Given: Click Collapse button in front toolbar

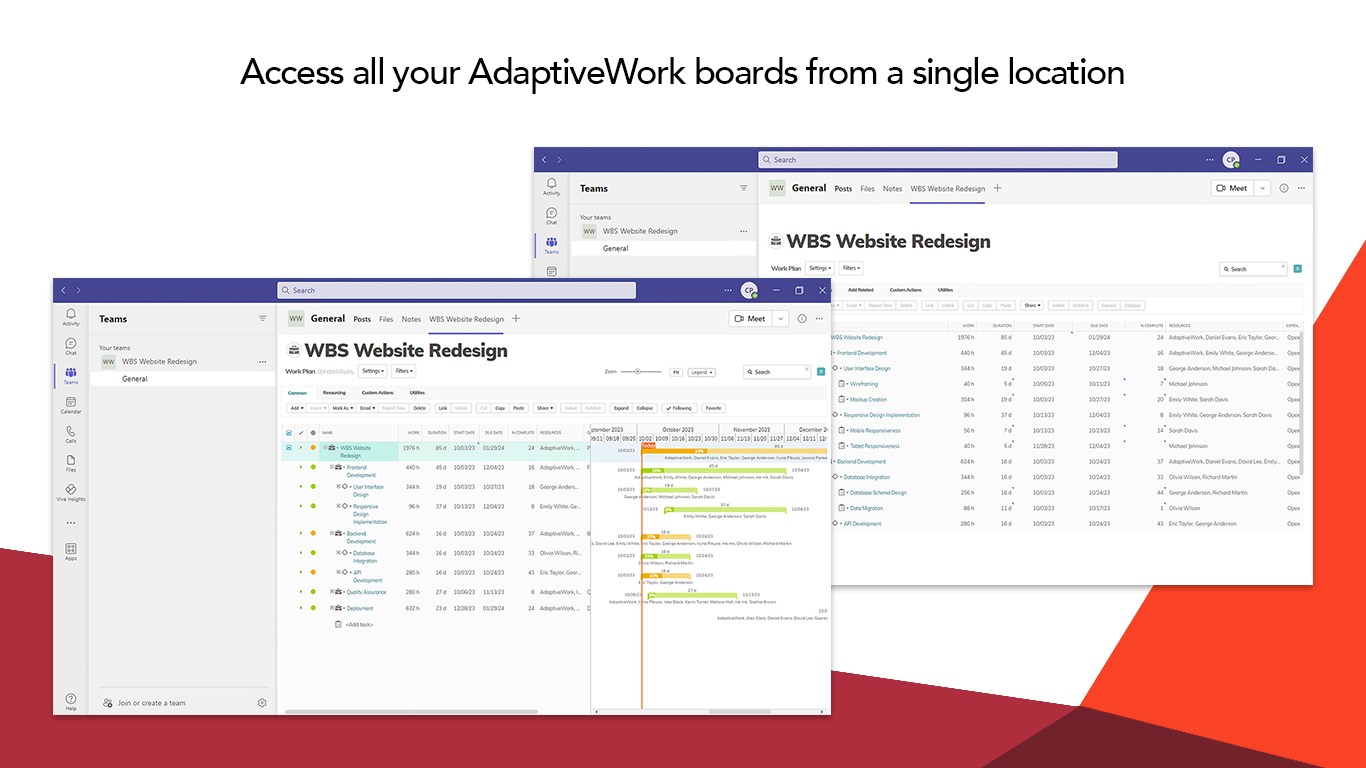Looking at the screenshot, I should (645, 408).
